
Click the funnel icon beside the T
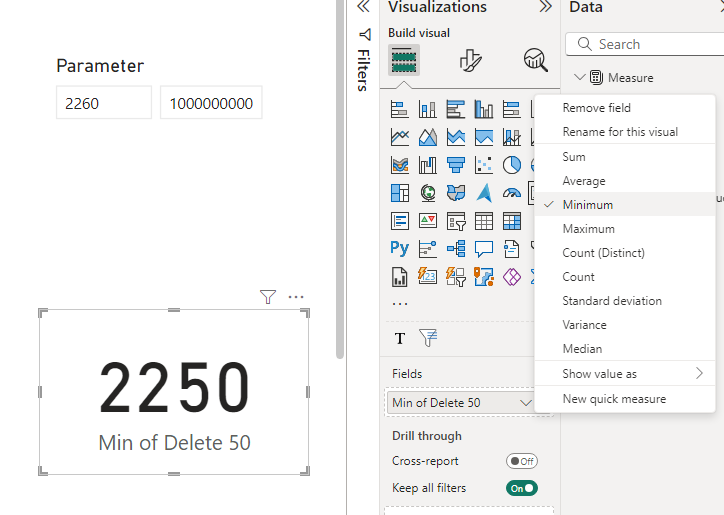coord(428,338)
